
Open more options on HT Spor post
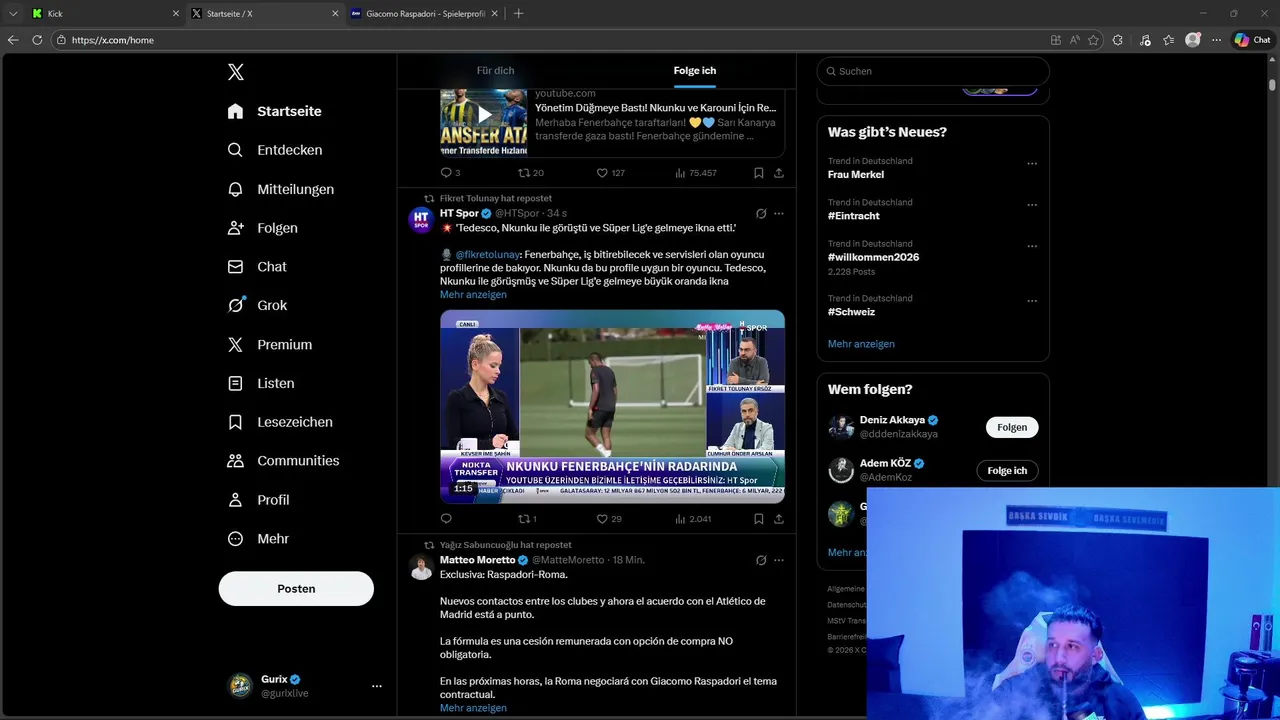pyautogui.click(x=779, y=213)
